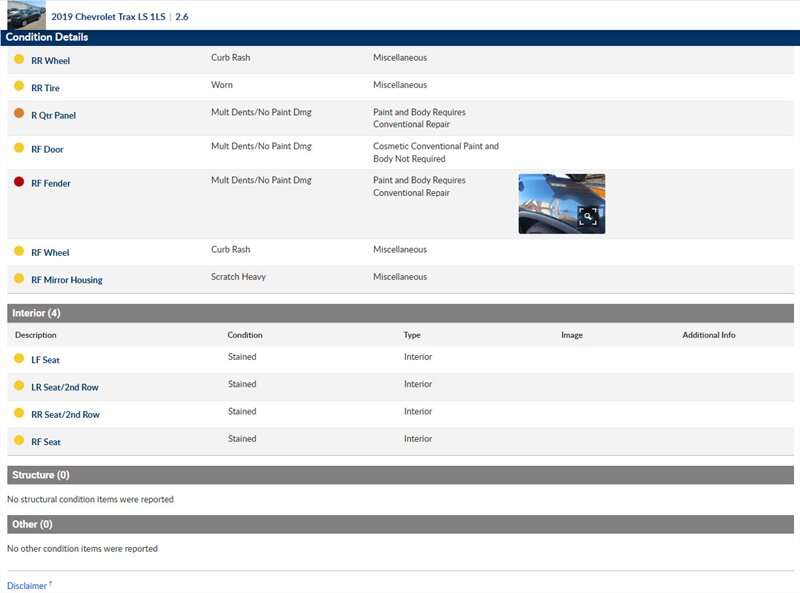This screenshot has width=800, height=593.
Task: Expand the Structure (0) section header
Action: [400, 475]
